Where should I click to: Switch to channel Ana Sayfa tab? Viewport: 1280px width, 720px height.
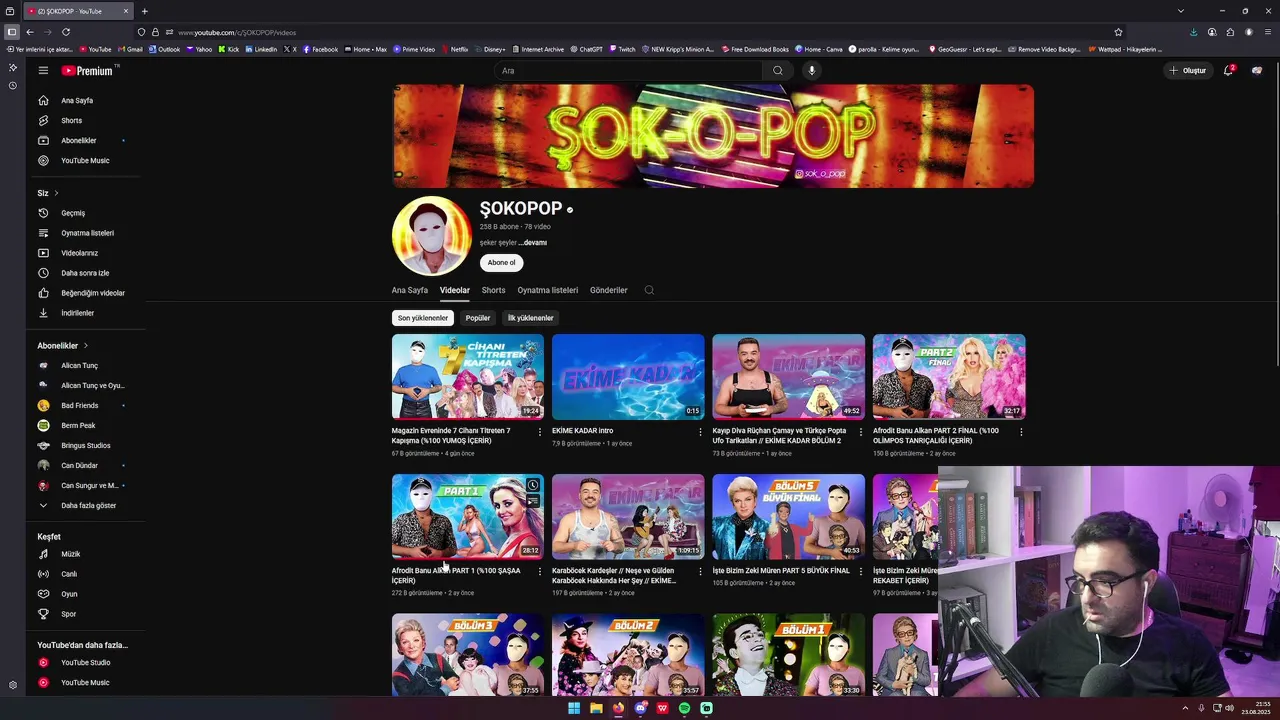point(410,290)
